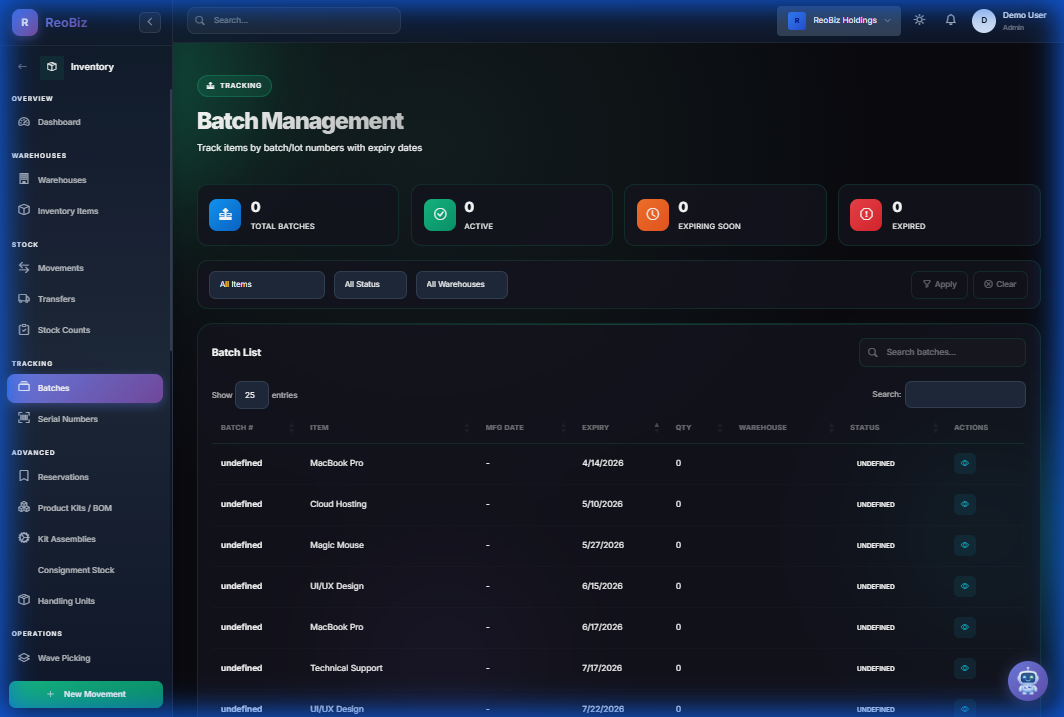Open the All Warehouses filter dropdown
Image resolution: width=1064 pixels, height=717 pixels.
(x=461, y=284)
